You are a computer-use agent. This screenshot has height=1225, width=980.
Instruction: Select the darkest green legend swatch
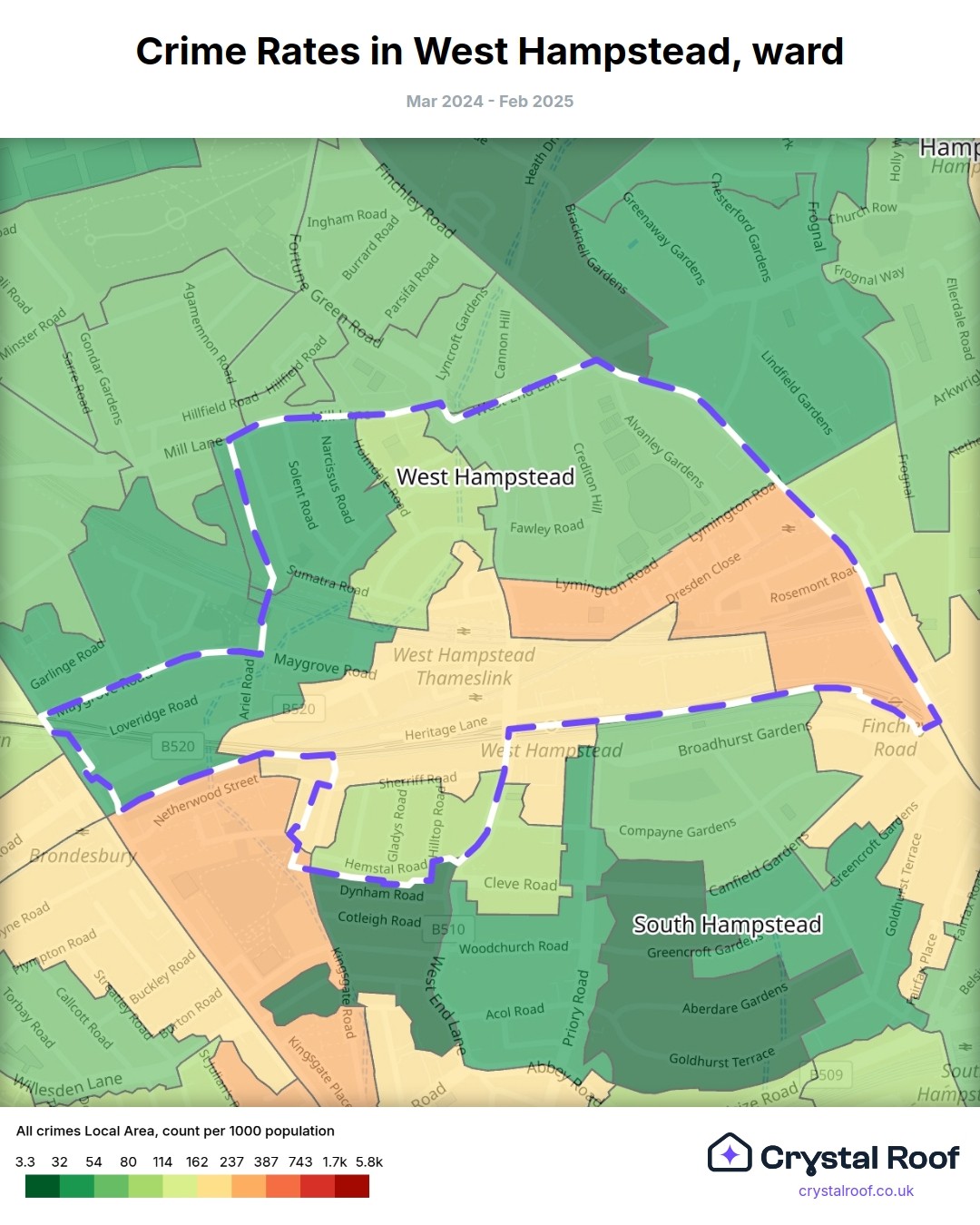click(x=43, y=1186)
